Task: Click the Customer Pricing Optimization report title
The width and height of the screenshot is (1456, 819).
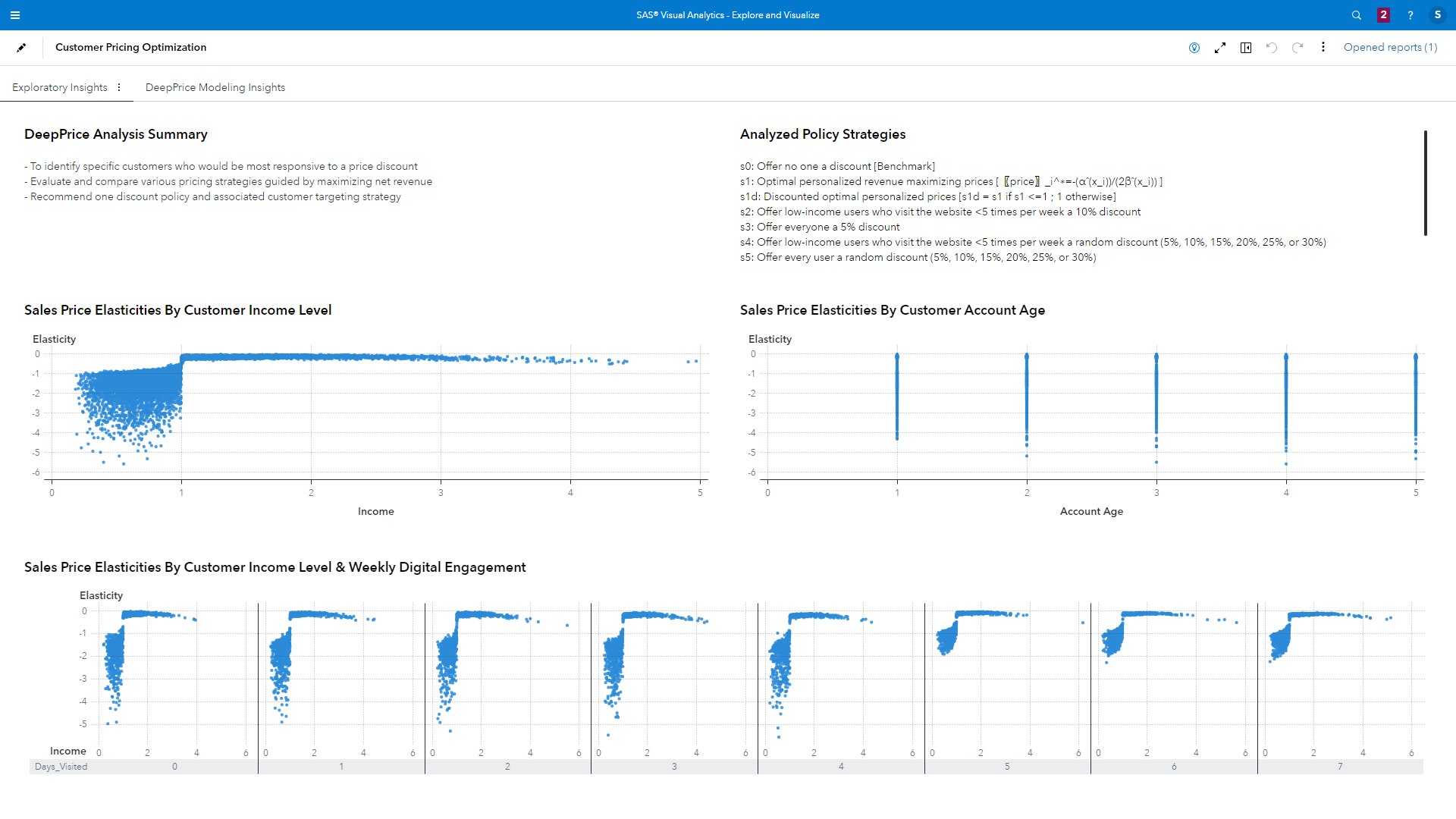Action: [130, 47]
